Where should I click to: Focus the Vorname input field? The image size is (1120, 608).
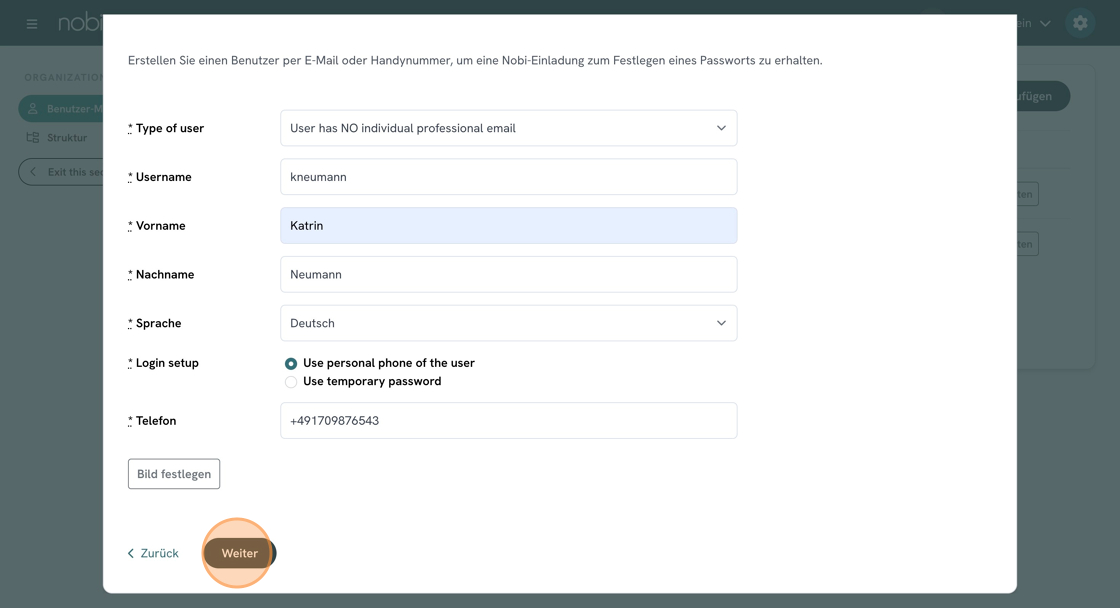[508, 226]
